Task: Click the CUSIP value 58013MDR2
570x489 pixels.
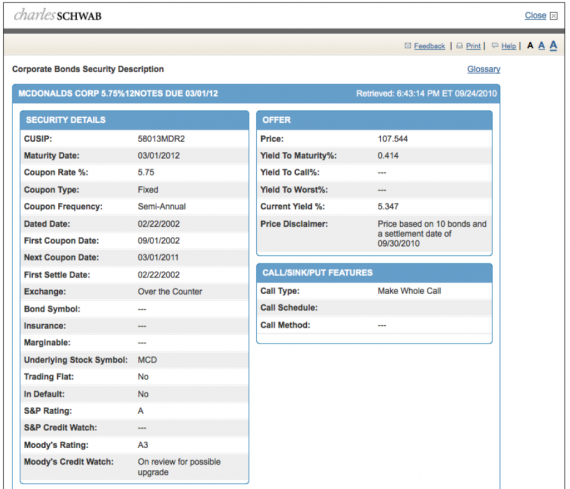Action: click(161, 139)
